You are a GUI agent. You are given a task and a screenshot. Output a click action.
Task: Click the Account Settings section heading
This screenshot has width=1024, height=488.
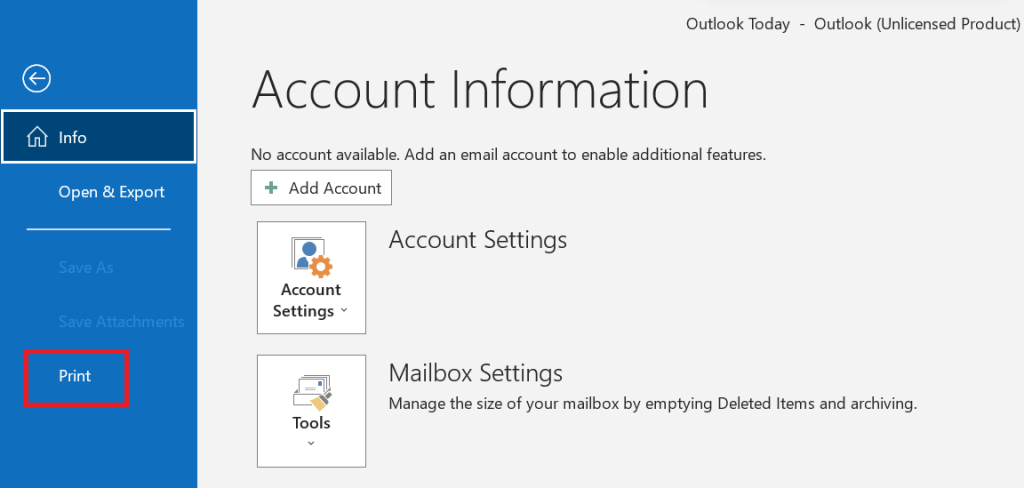pos(477,240)
